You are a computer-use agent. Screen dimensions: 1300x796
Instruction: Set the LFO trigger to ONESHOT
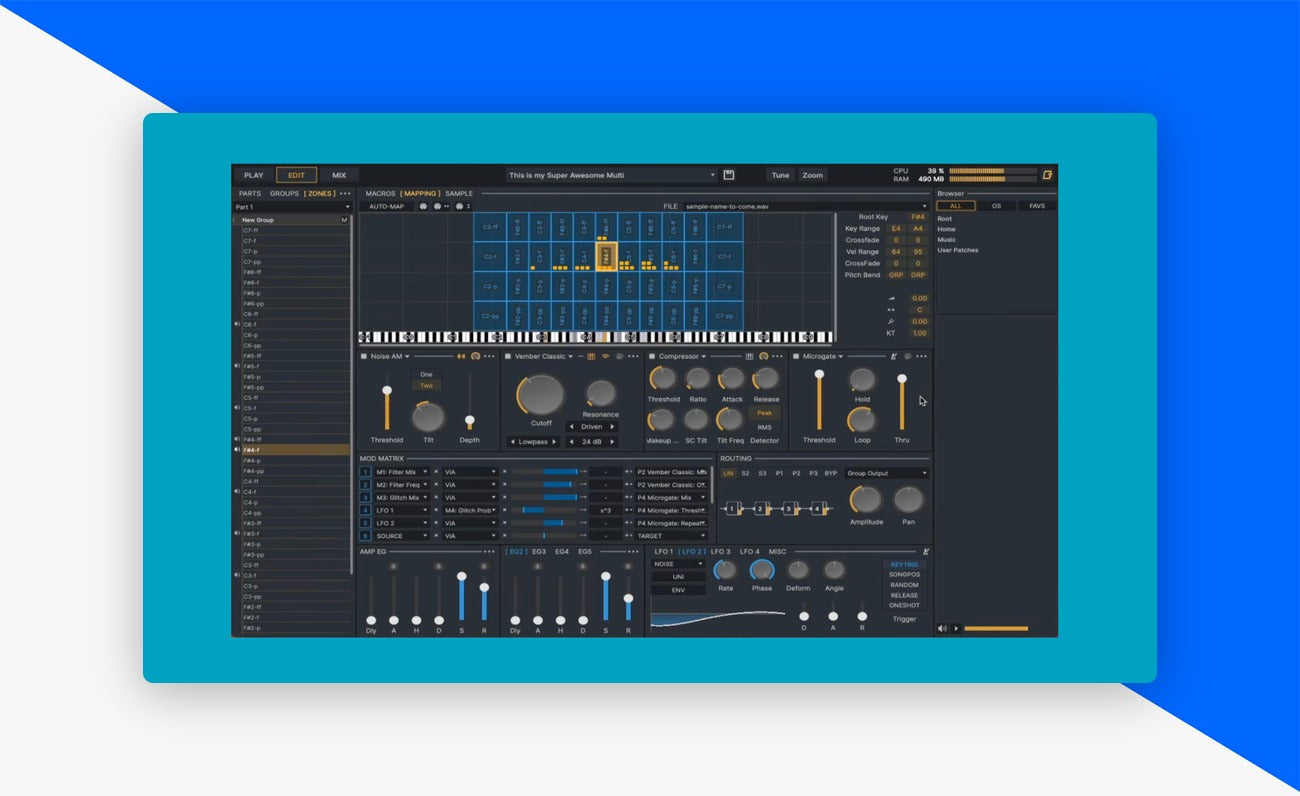(x=904, y=605)
